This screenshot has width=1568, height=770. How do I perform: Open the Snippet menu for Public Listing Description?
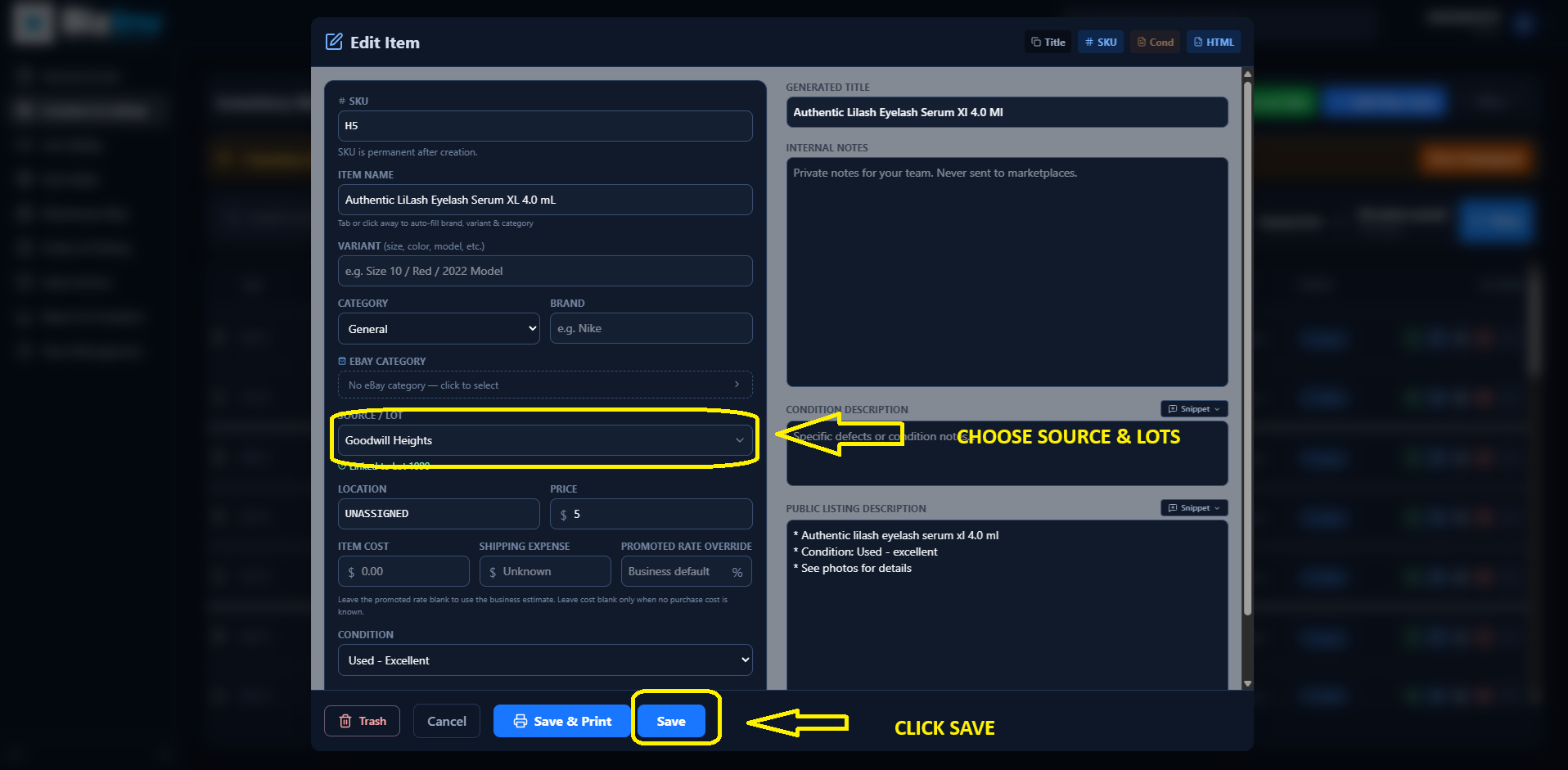pos(1194,508)
